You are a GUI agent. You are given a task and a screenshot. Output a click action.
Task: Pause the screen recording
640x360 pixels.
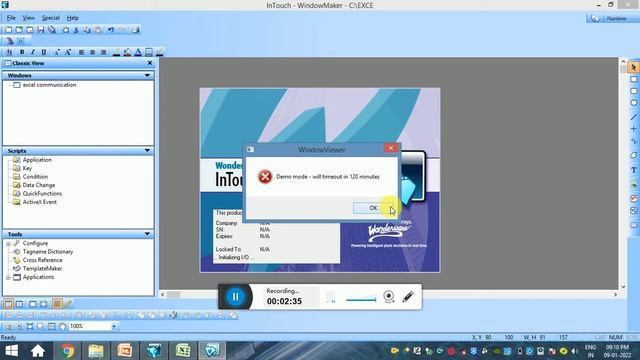coord(236,296)
